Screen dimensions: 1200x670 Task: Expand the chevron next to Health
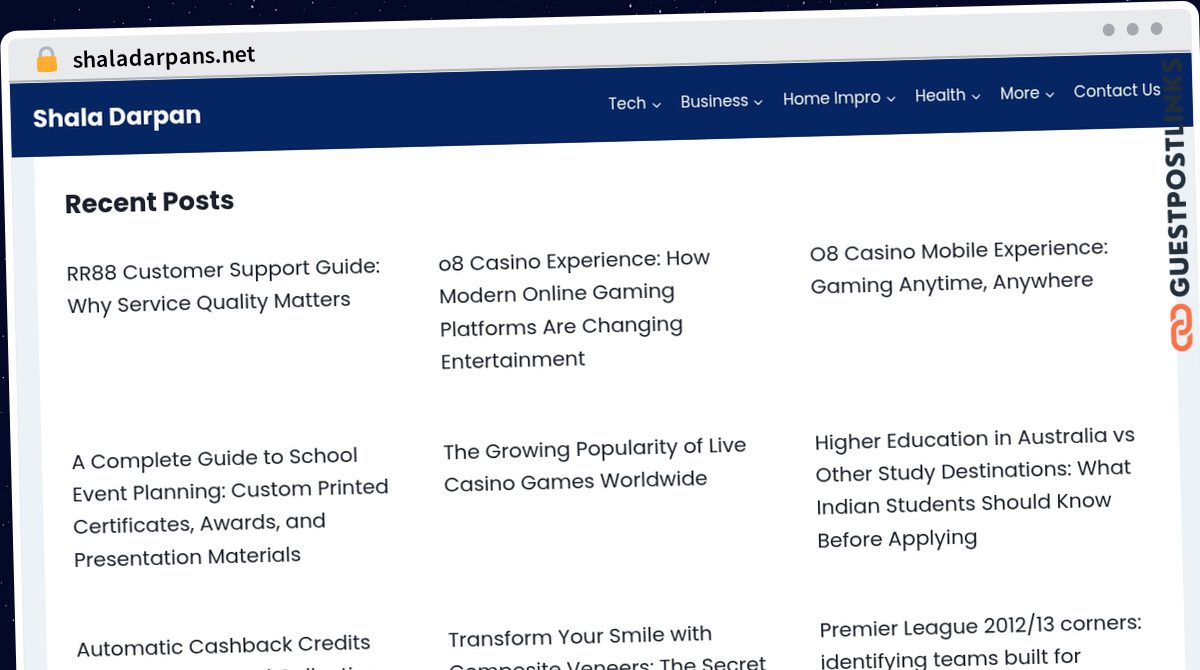point(976,96)
